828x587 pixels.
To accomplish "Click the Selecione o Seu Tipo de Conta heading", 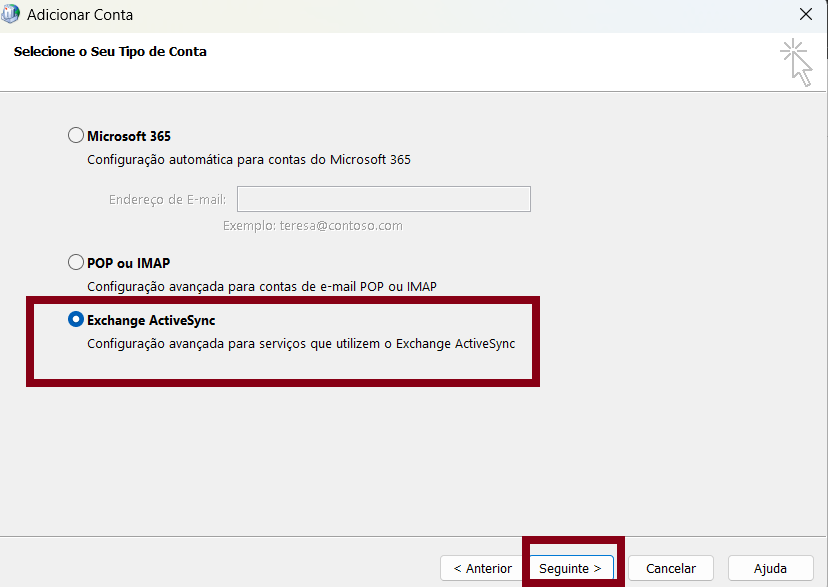I will tap(110, 51).
